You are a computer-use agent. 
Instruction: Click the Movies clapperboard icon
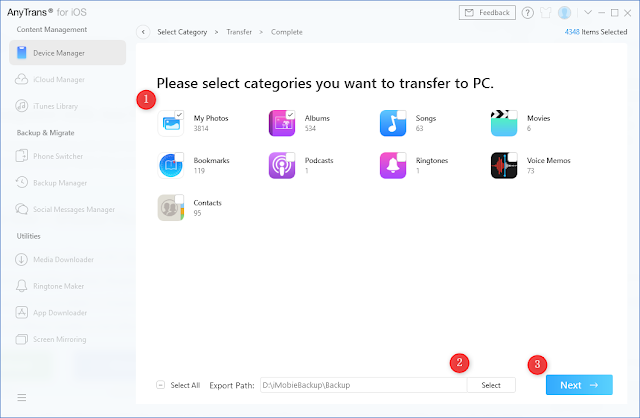click(504, 123)
